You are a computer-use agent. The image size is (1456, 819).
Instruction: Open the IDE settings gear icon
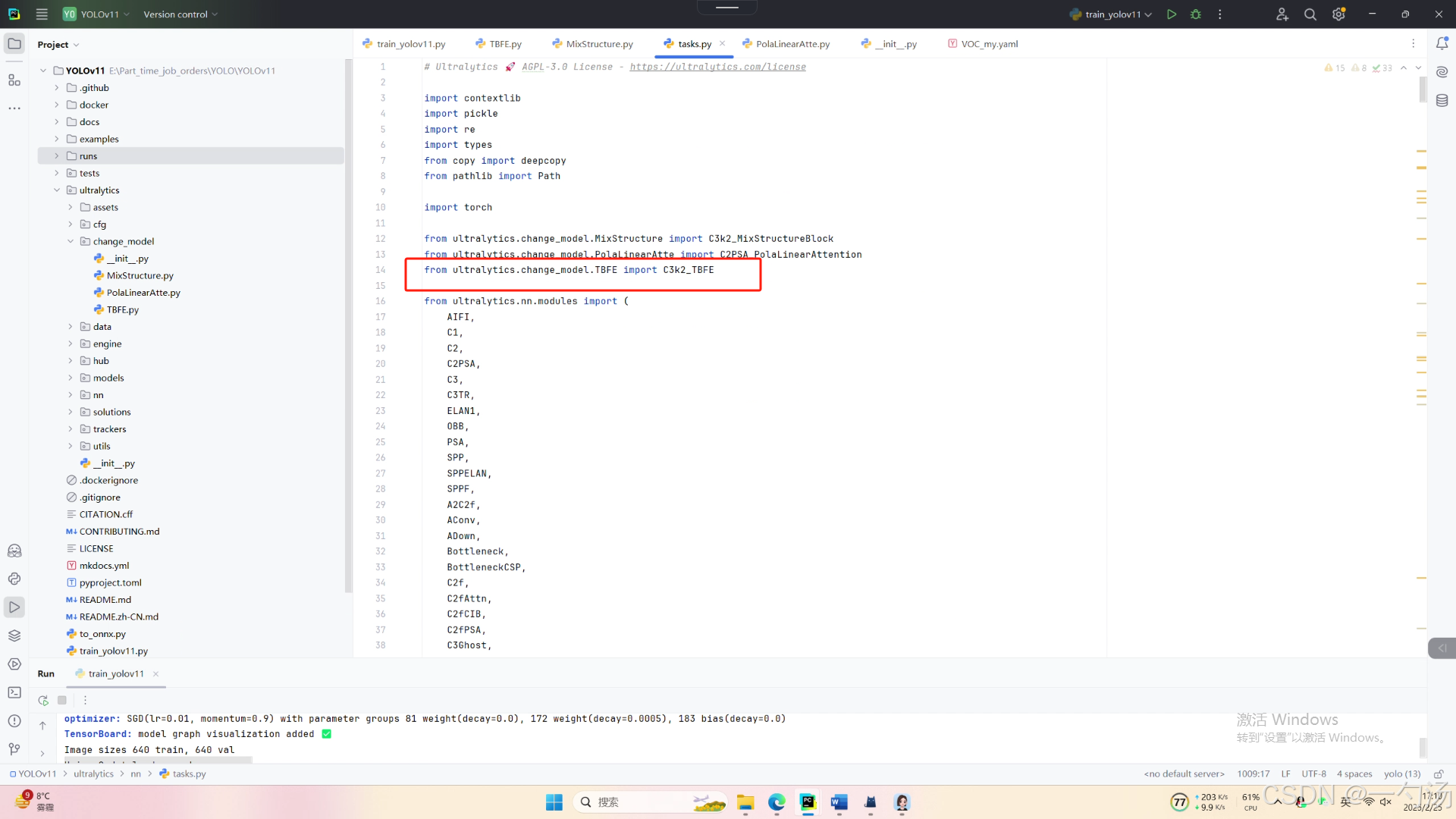[x=1338, y=14]
